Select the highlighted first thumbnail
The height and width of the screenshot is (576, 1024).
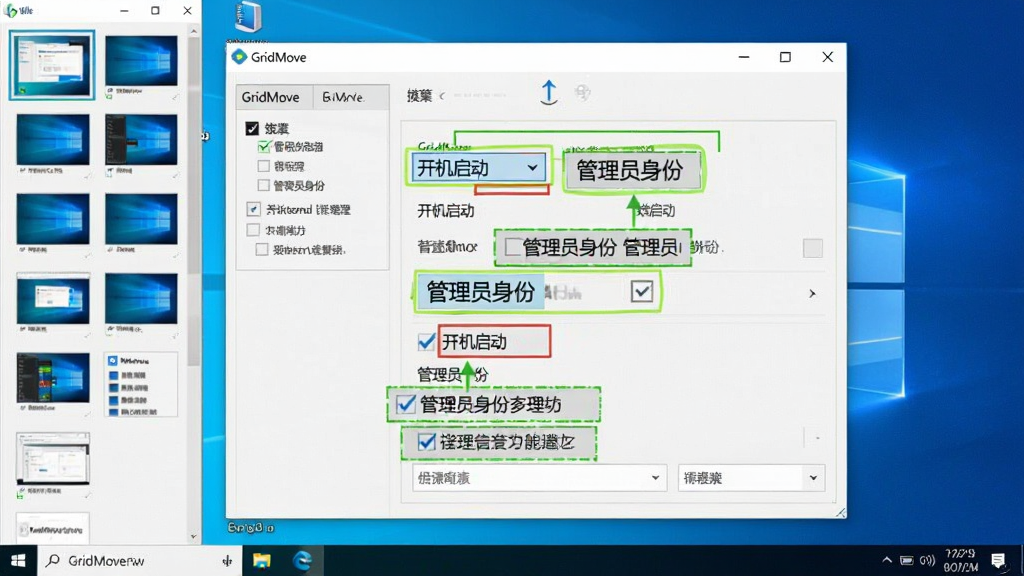[52, 65]
